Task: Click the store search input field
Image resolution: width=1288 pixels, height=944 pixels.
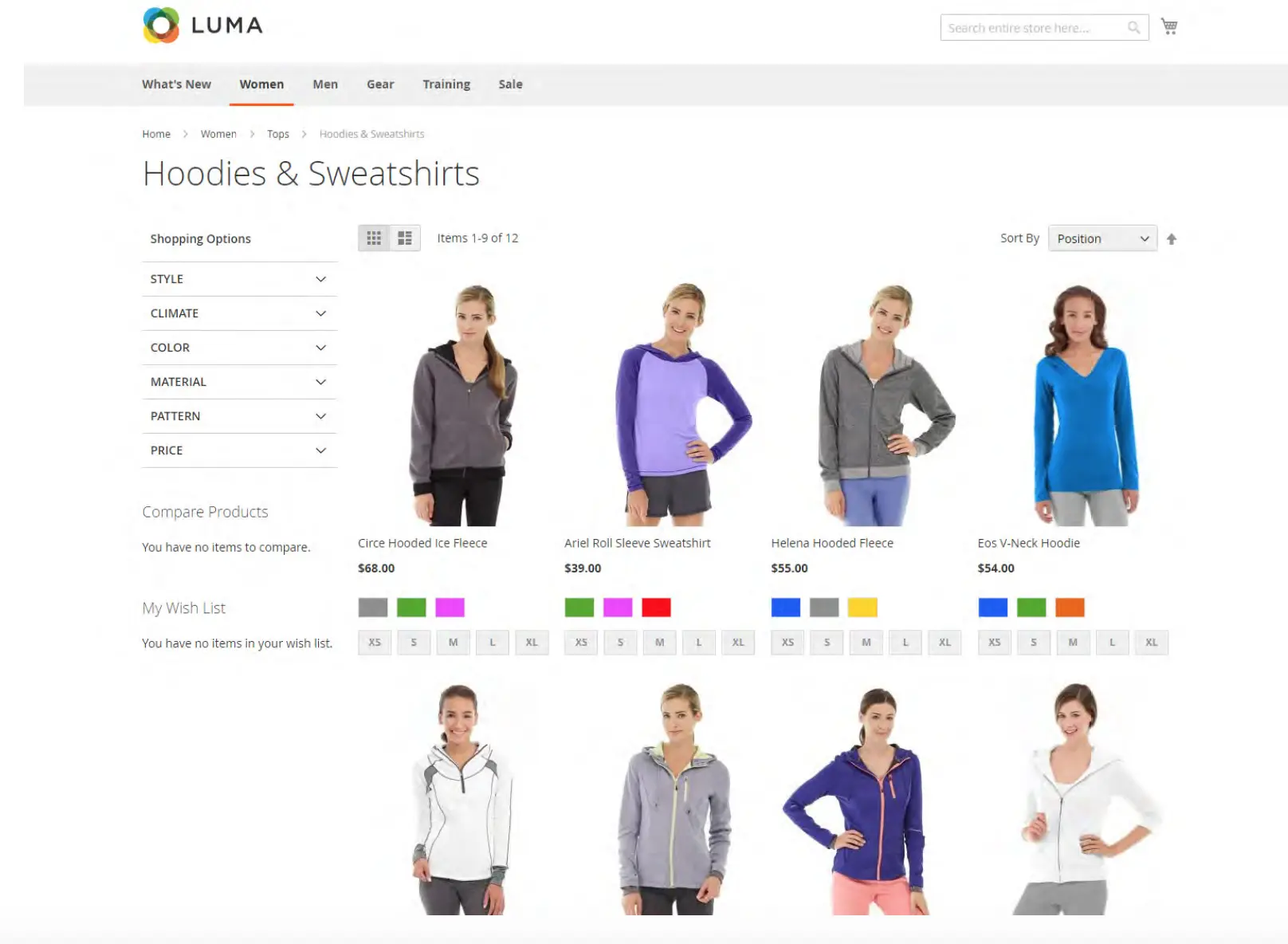Action: point(1033,28)
